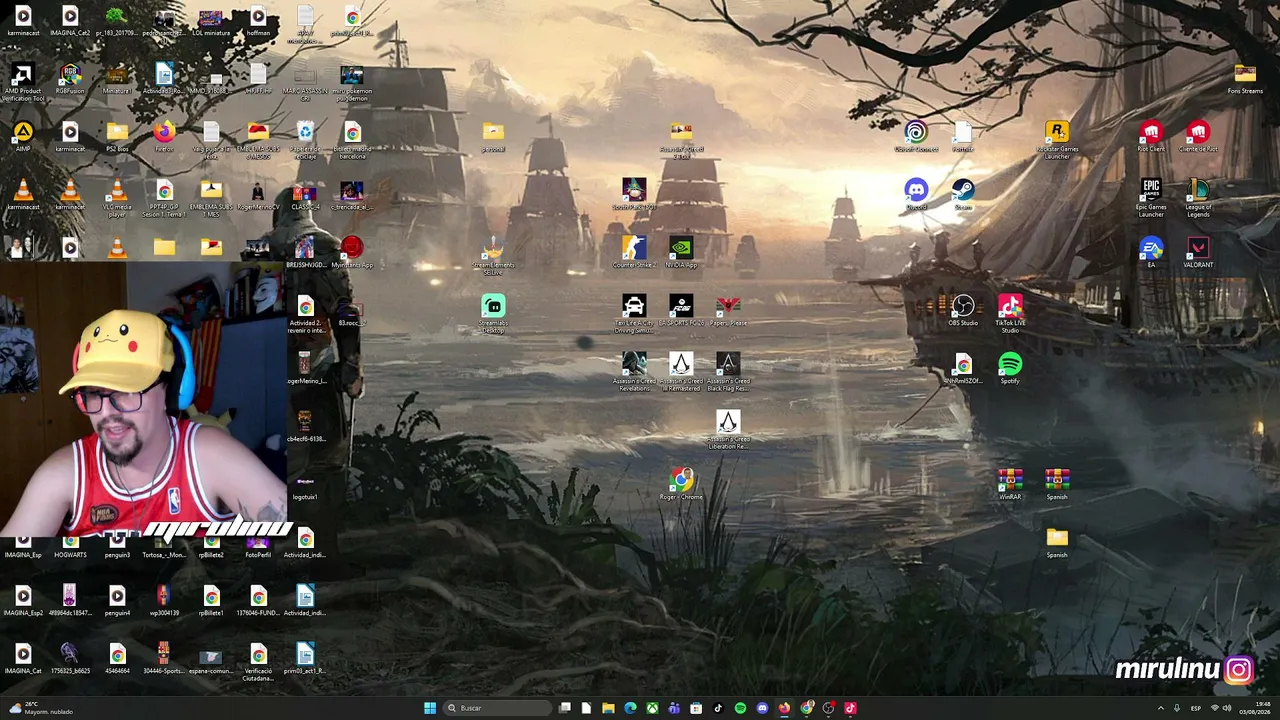Select the Counter-Strike 2 desktop shortcut
This screenshot has width=1280, height=720.
(x=634, y=252)
